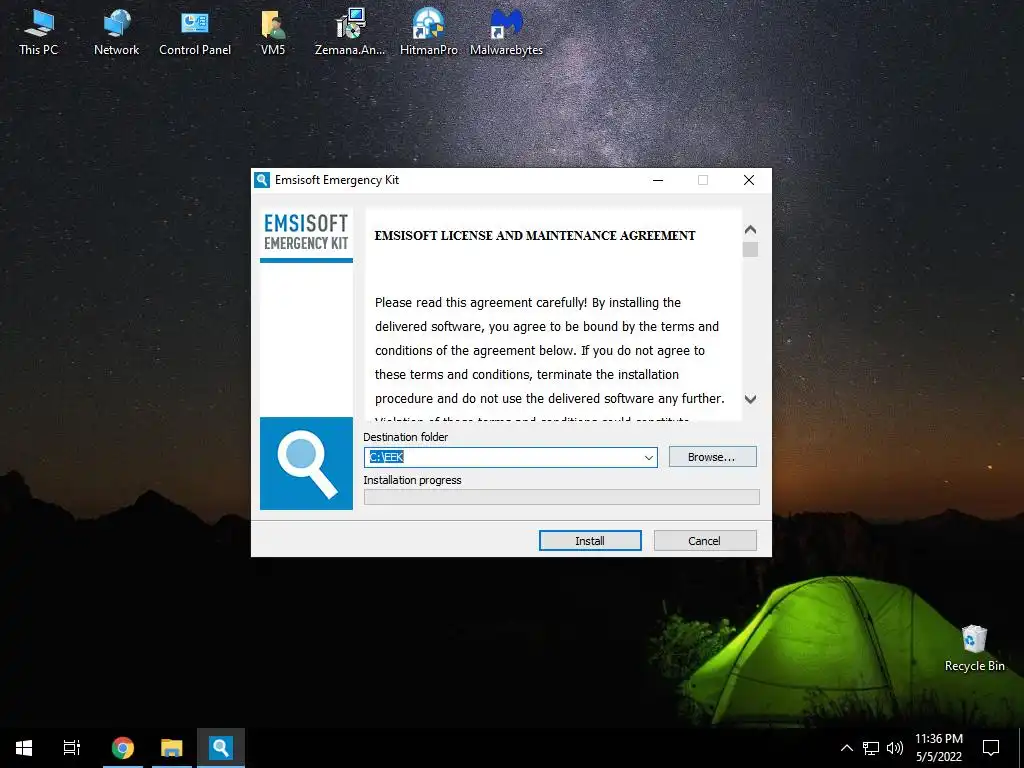
Task: Open the VM5 folder icon
Action: 273,33
